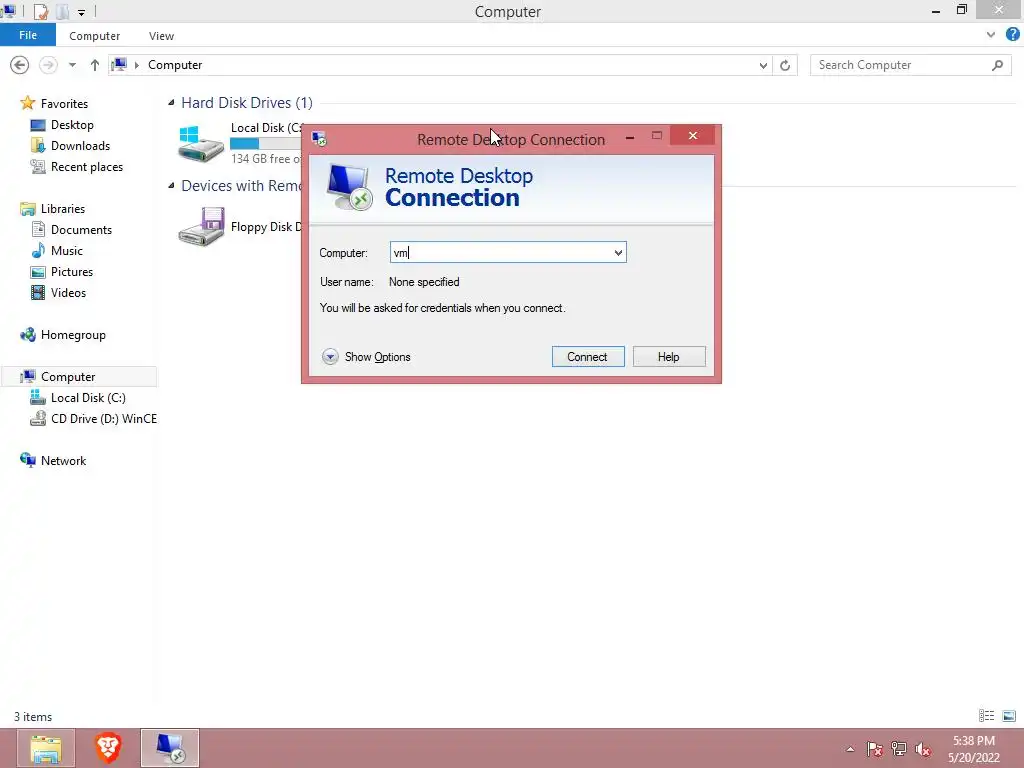
Task: Switch to details view in status bar
Action: click(986, 716)
